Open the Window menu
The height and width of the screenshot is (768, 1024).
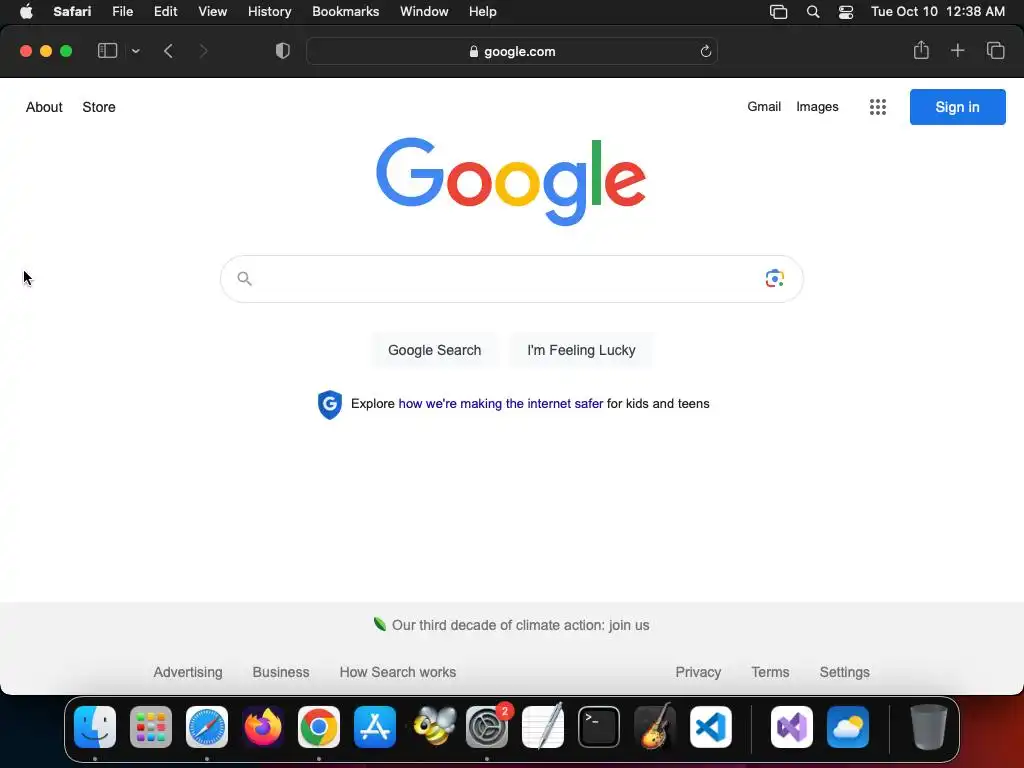click(x=424, y=11)
